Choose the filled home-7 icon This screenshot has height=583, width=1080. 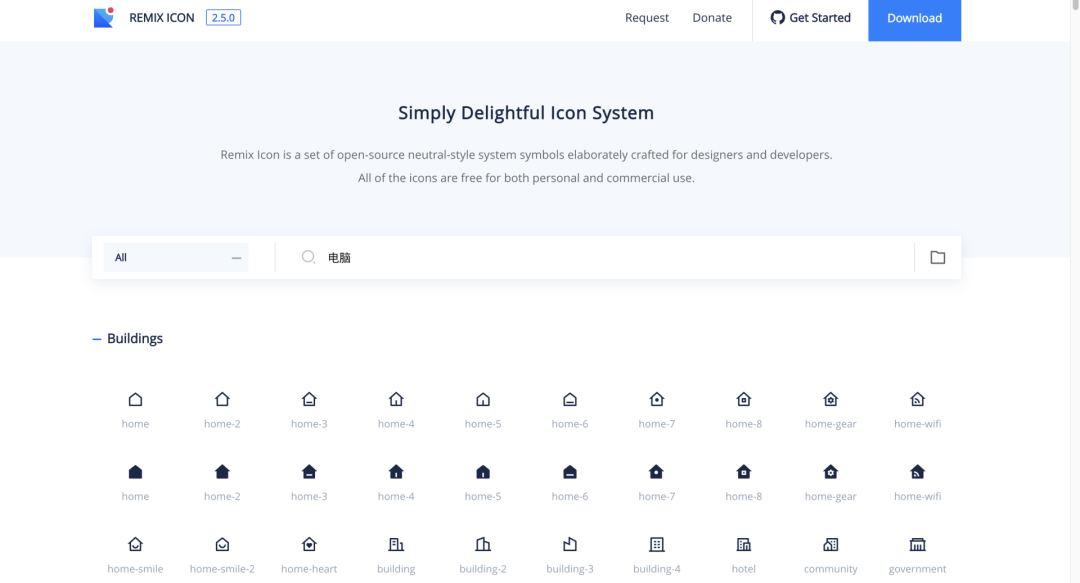(656, 471)
